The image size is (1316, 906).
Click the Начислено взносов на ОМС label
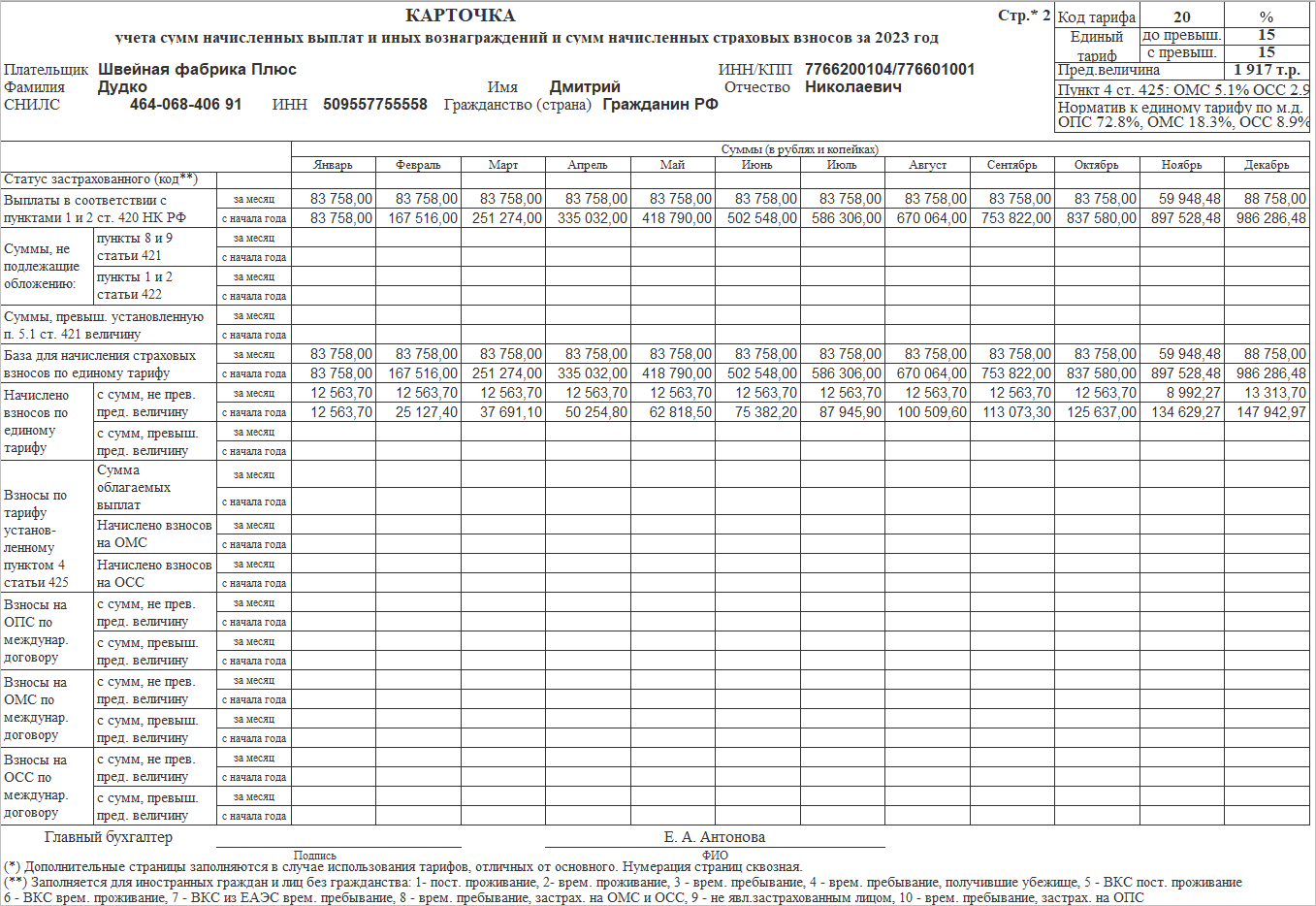point(154,534)
